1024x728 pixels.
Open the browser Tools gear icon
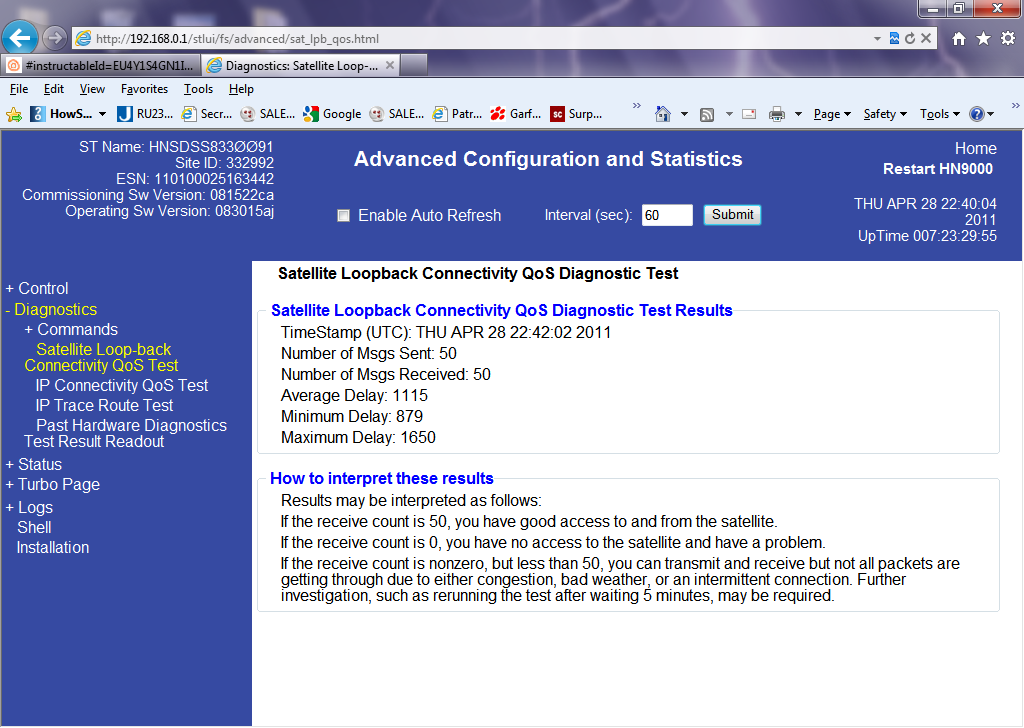[1008, 39]
